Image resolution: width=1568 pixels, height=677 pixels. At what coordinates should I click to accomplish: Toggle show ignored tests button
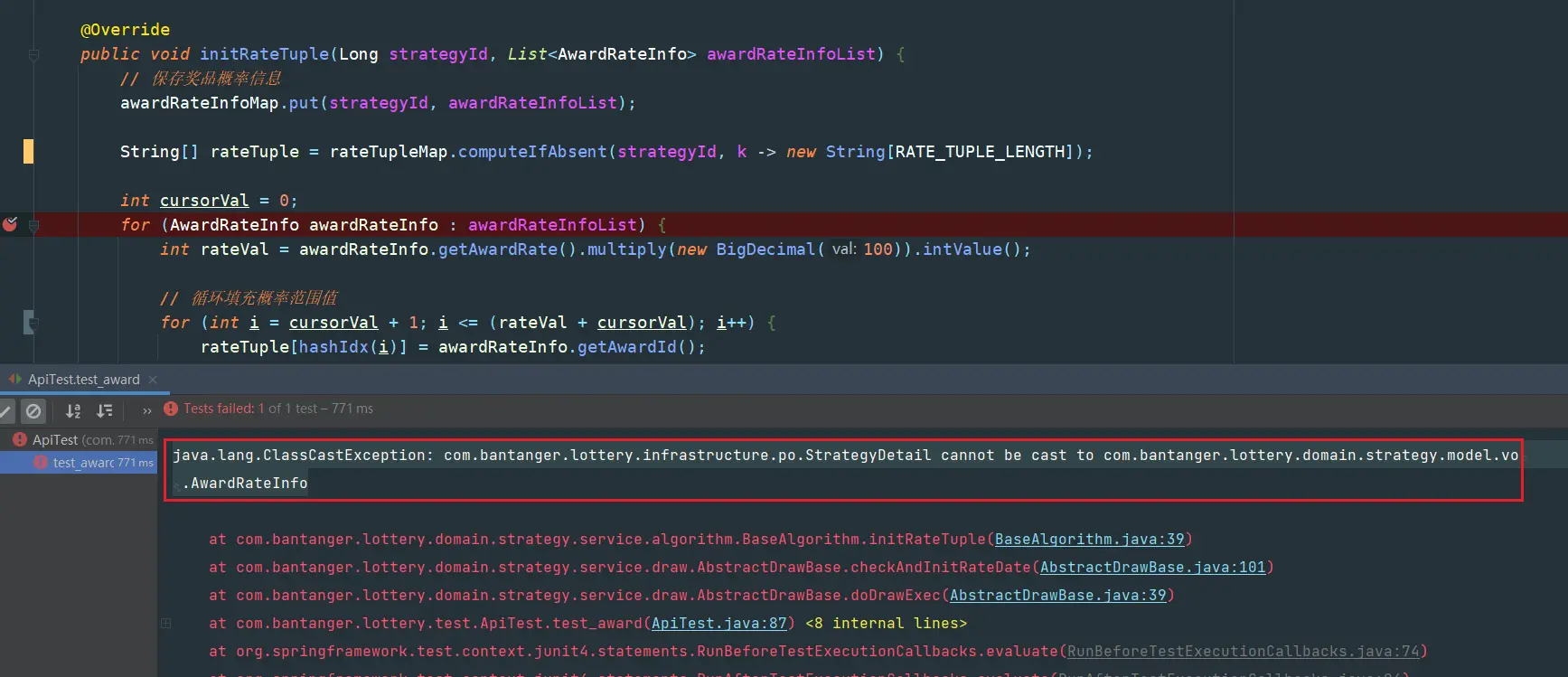pyautogui.click(x=33, y=411)
